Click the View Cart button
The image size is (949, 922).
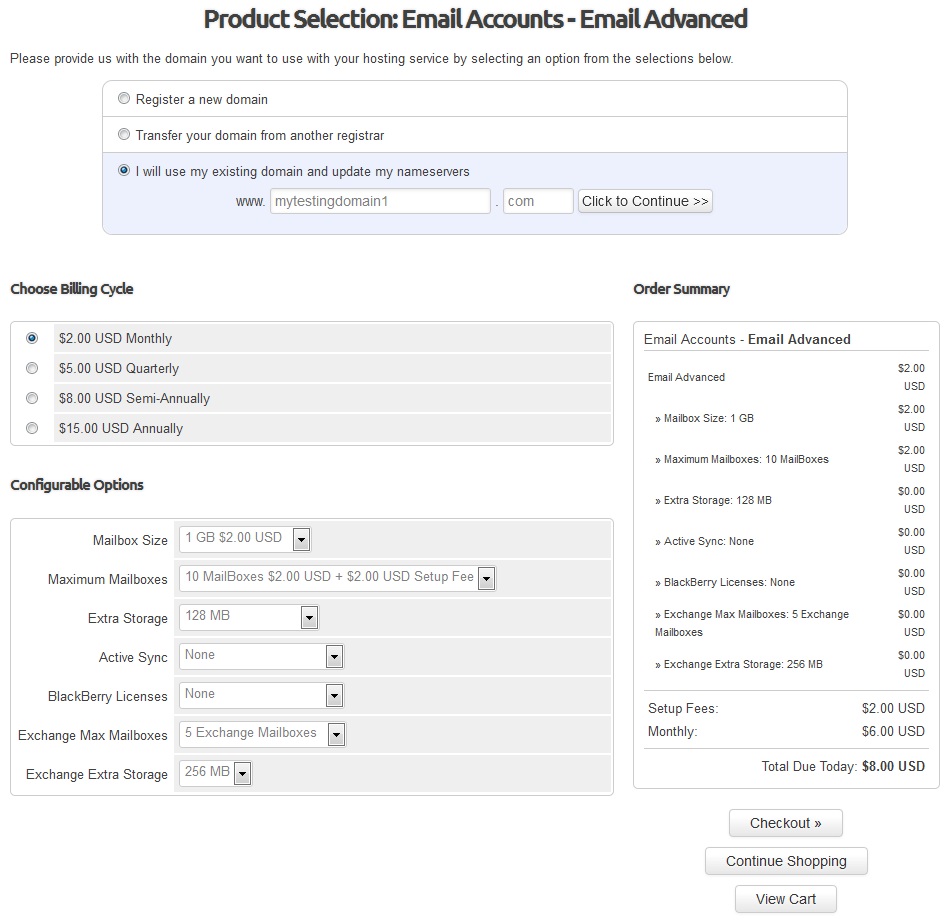pyautogui.click(x=785, y=898)
